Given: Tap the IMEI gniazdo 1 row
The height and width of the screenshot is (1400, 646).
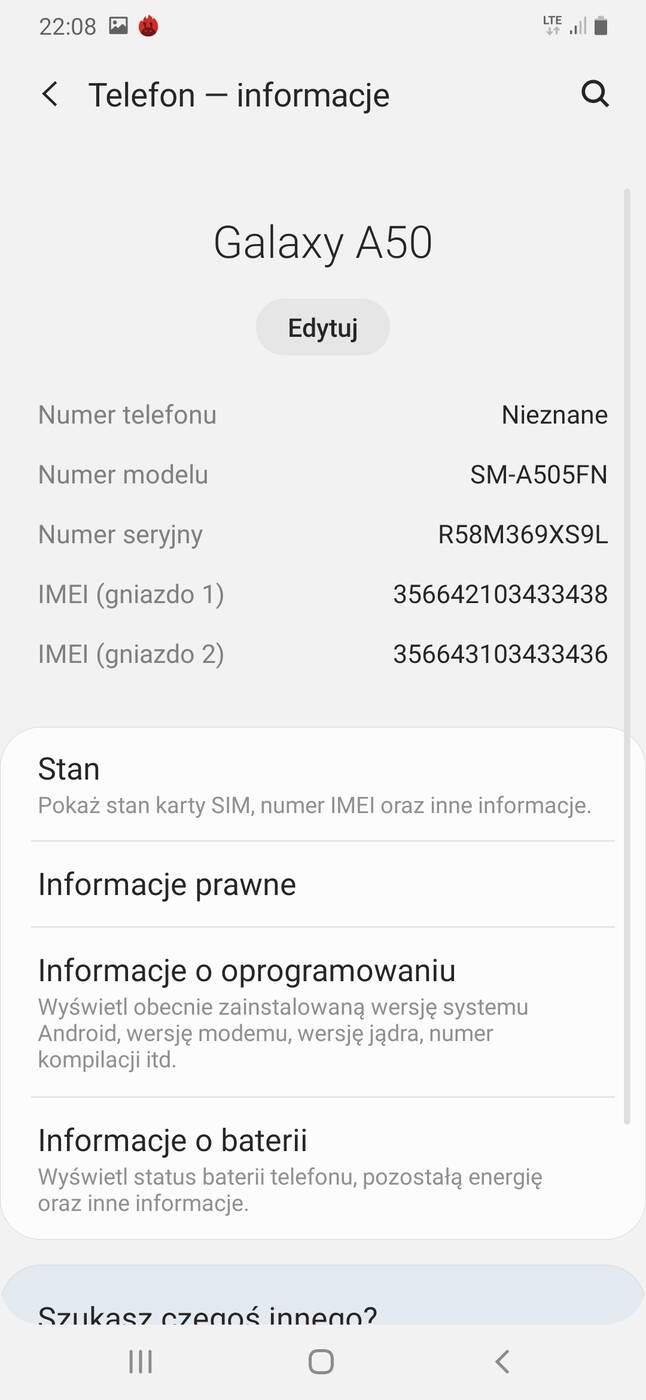Looking at the screenshot, I should 322,594.
